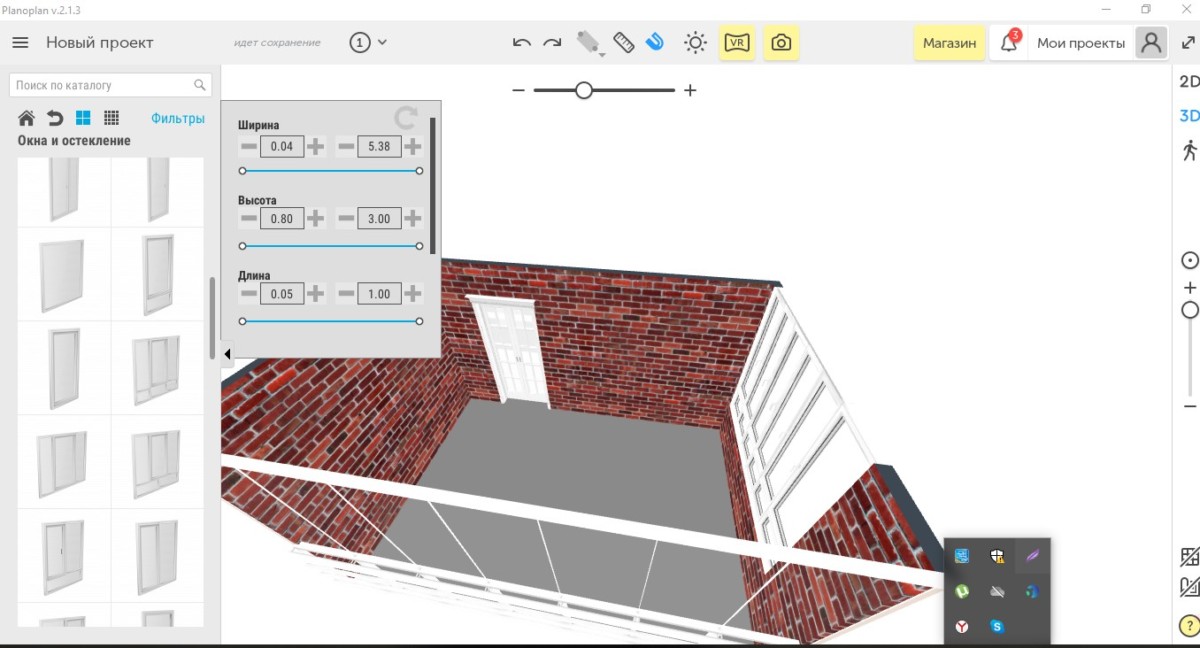The width and height of the screenshot is (1200, 648).
Task: Redo the last action
Action: coord(552,43)
